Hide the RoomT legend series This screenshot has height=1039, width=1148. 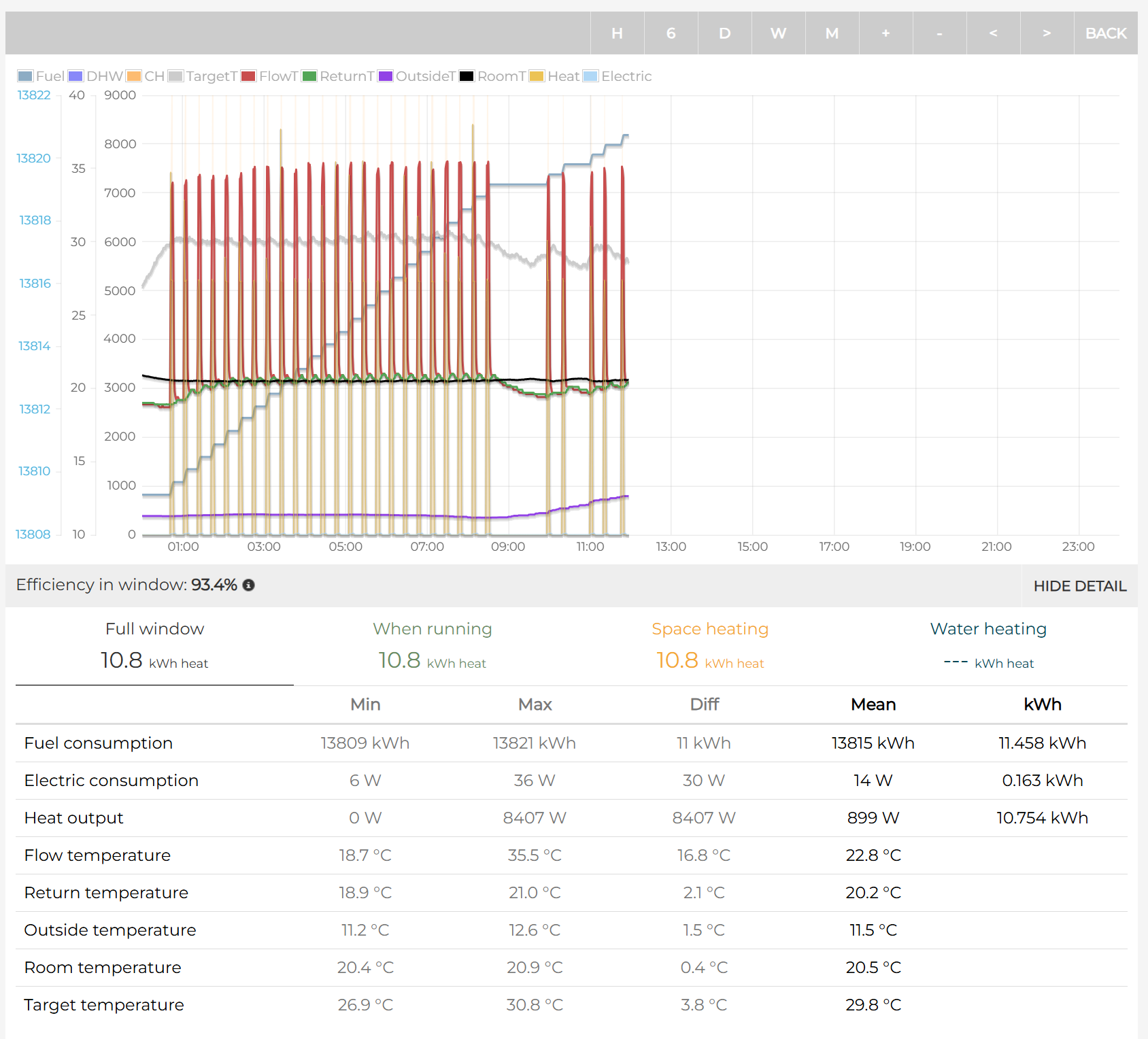[x=493, y=76]
